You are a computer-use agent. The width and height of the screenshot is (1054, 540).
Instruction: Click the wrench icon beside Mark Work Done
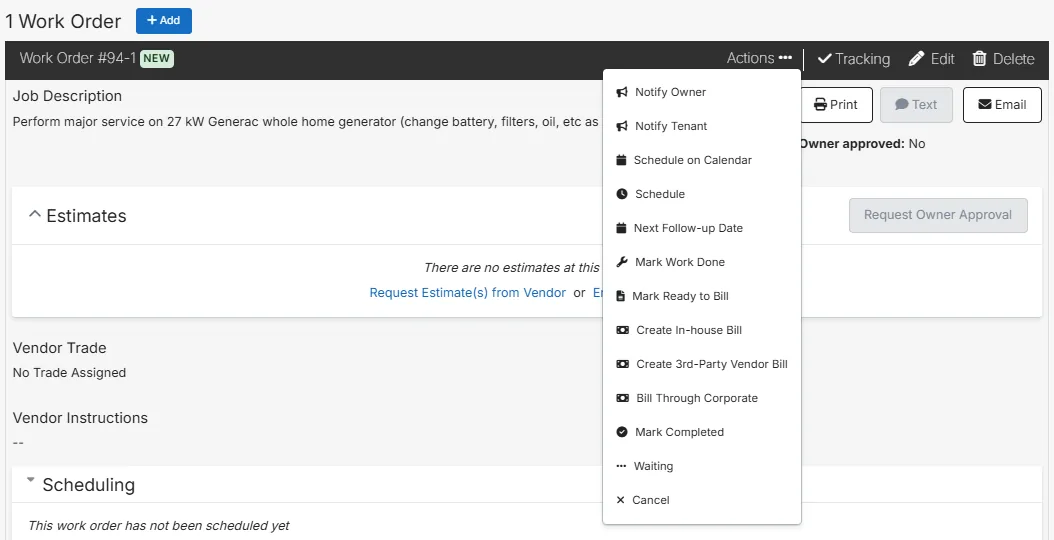click(622, 262)
